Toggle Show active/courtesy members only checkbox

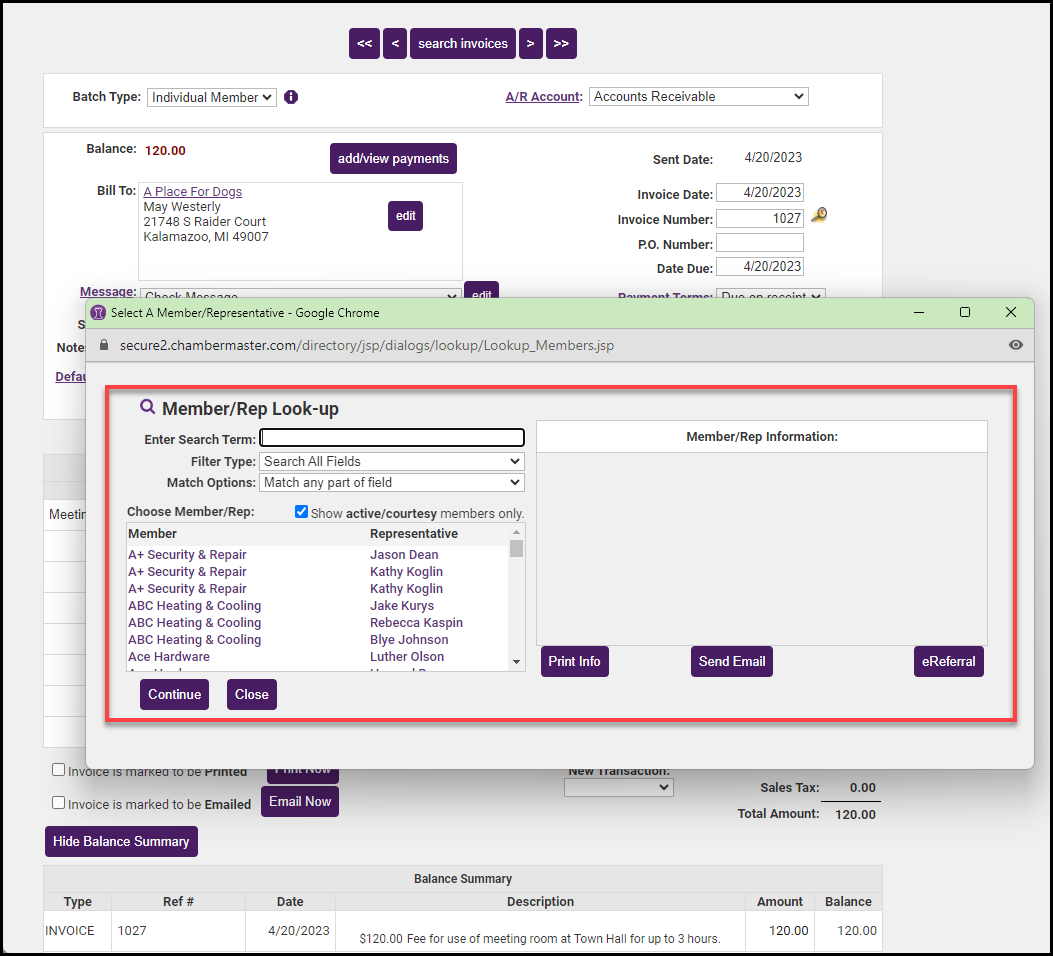[302, 512]
